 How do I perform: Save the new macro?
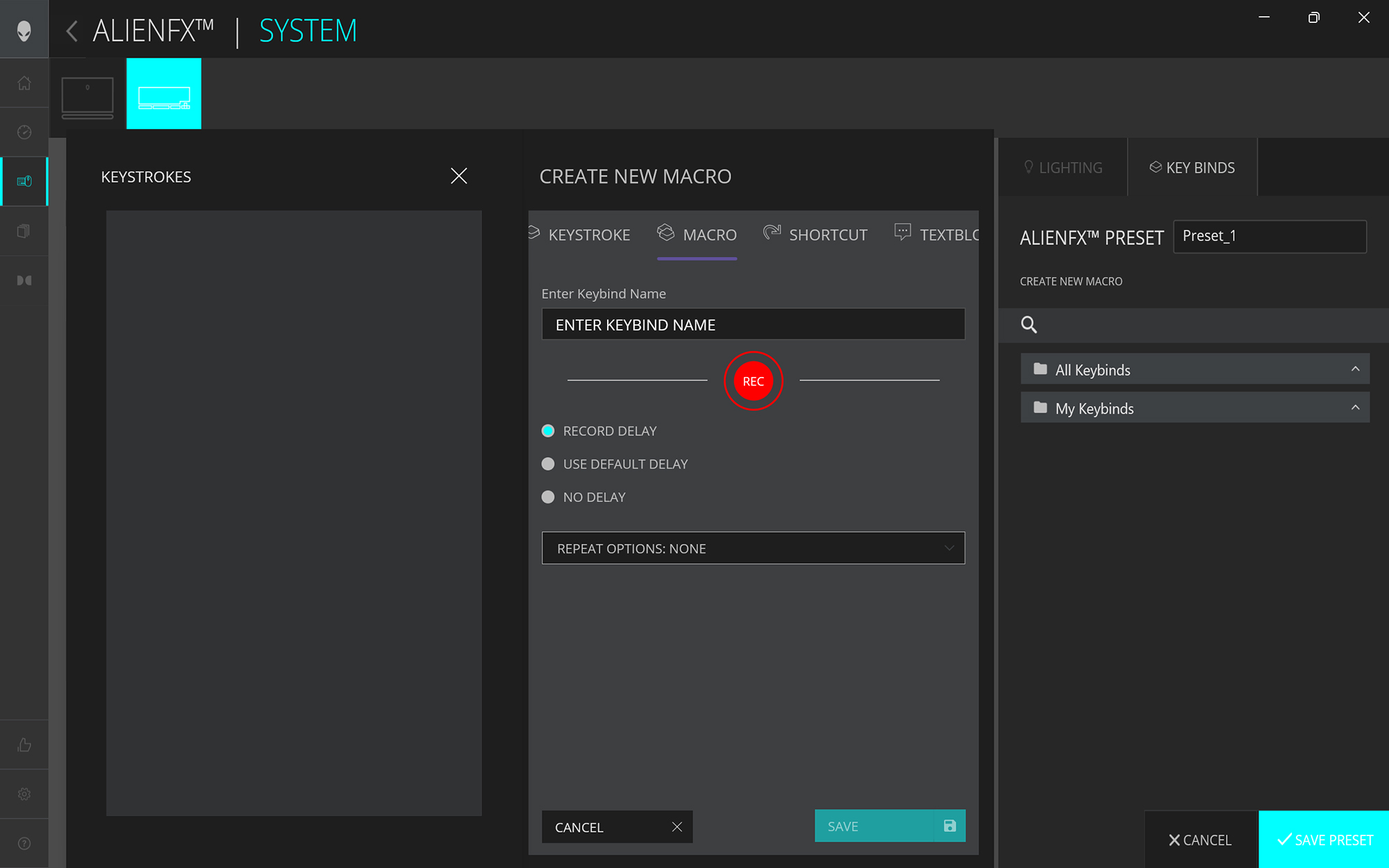[x=890, y=826]
